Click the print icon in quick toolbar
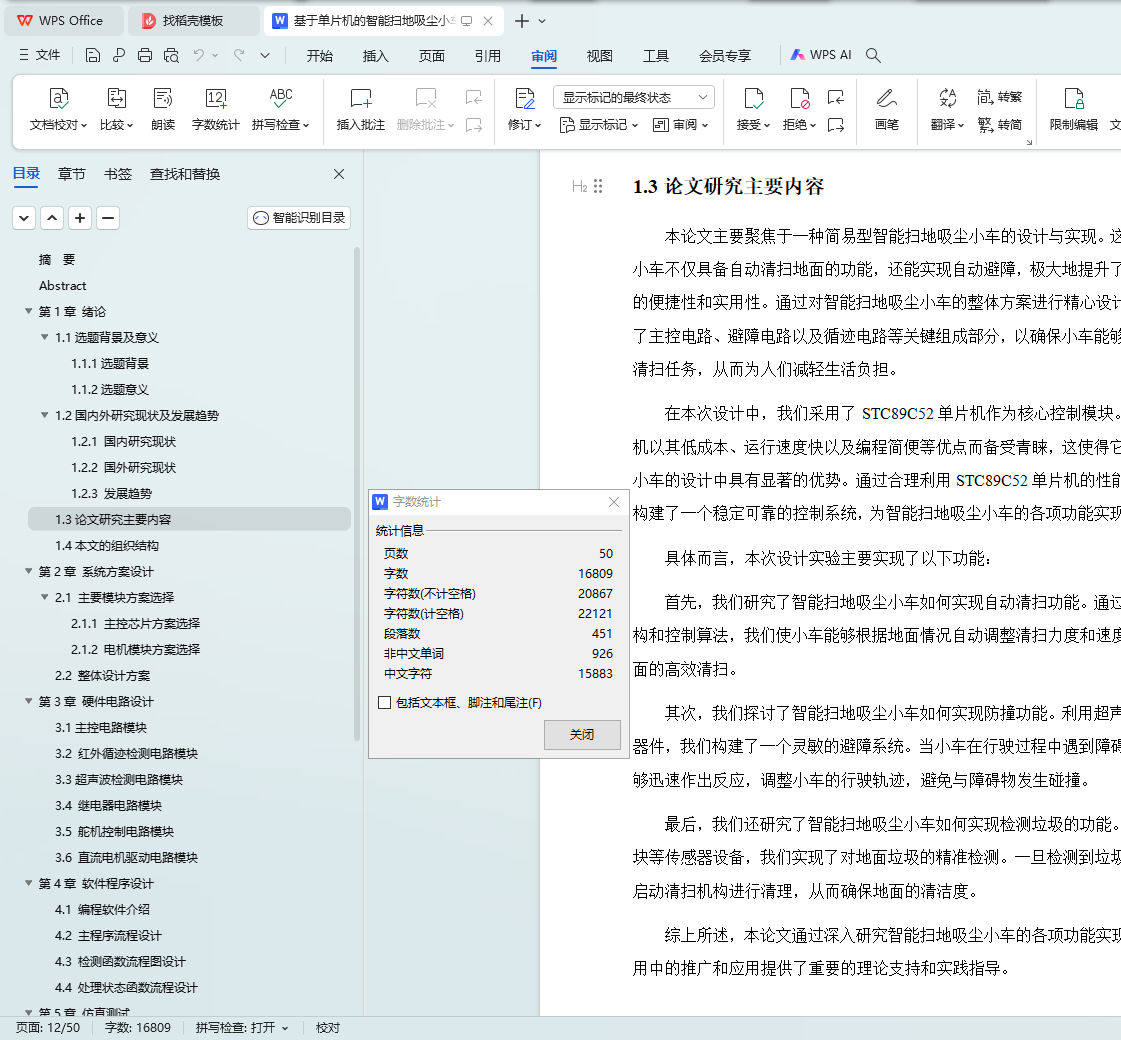 pos(144,55)
